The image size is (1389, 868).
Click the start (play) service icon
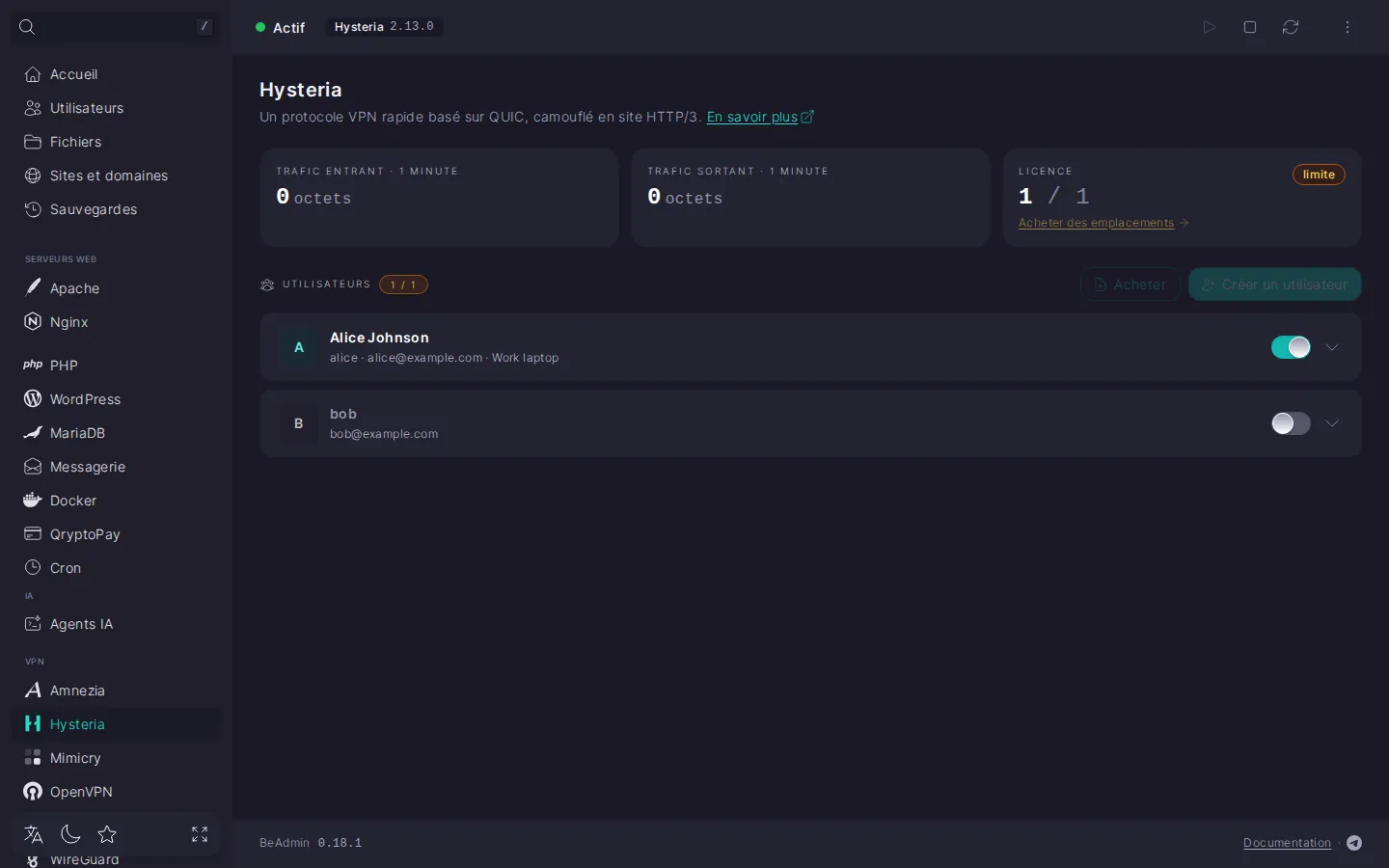pos(1209,27)
